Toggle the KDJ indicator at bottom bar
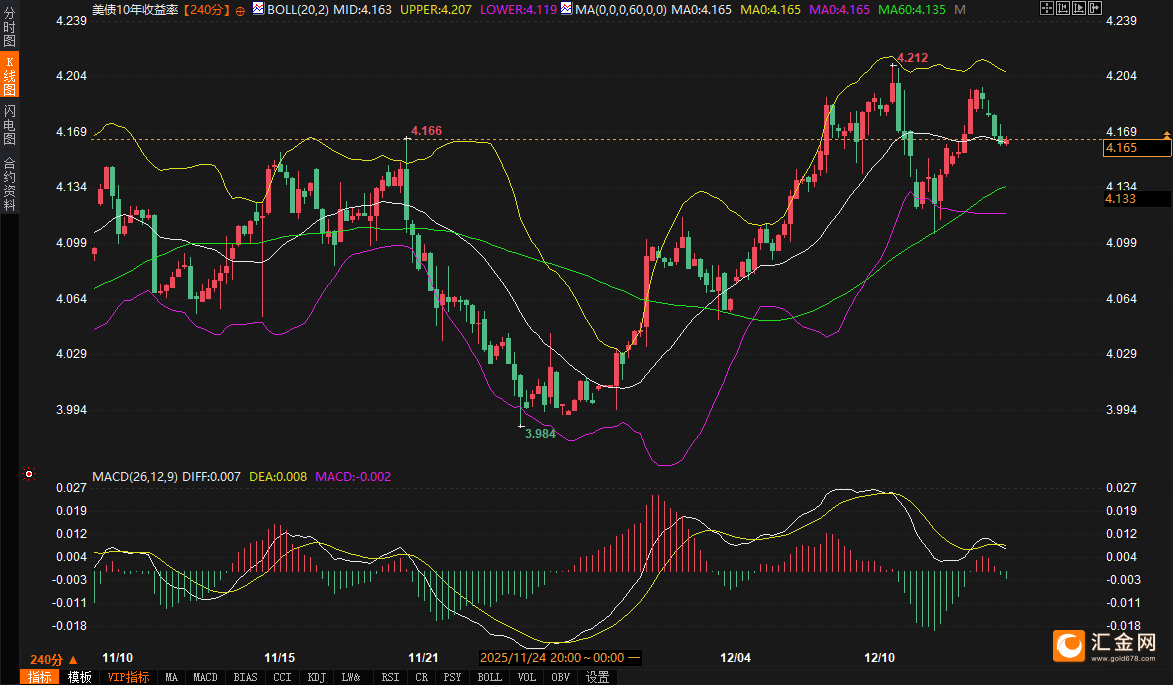The image size is (1173, 685). [x=316, y=677]
